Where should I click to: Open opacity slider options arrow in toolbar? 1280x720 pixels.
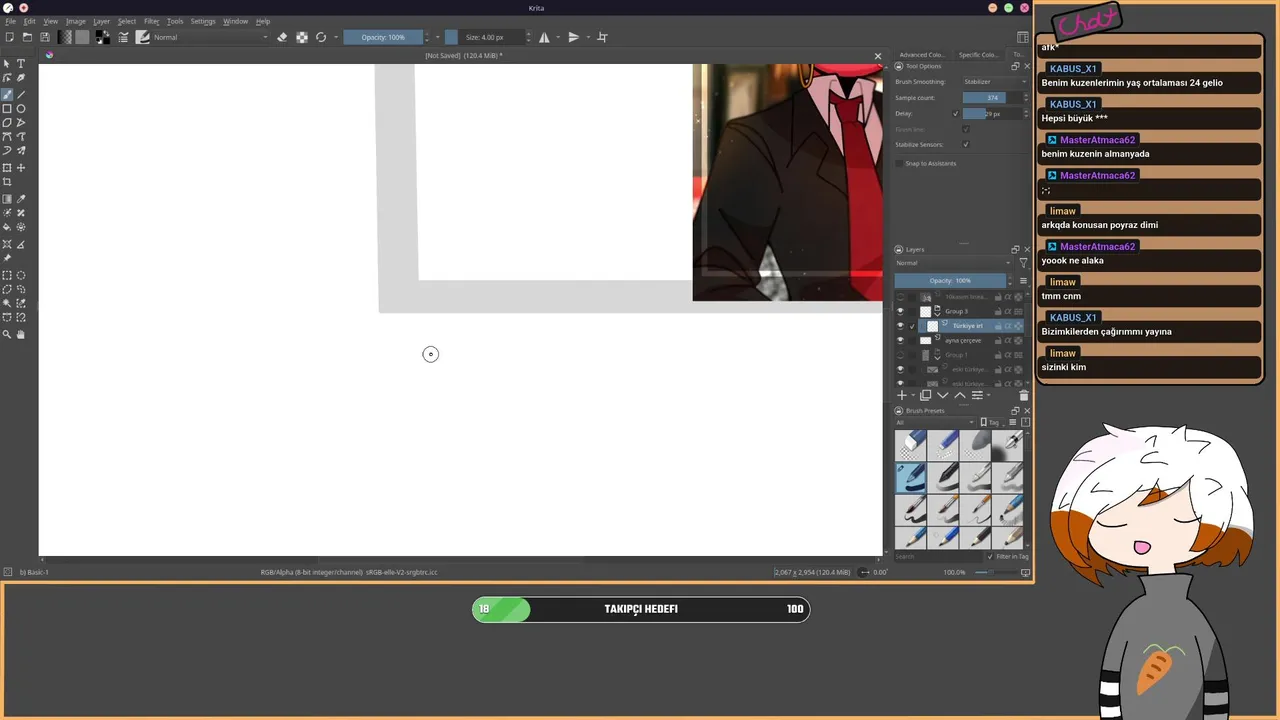(x=437, y=37)
